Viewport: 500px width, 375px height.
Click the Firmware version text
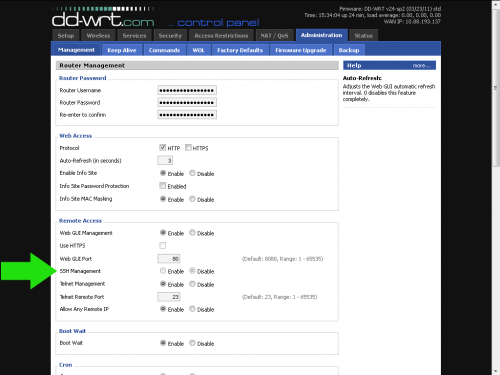click(390, 9)
